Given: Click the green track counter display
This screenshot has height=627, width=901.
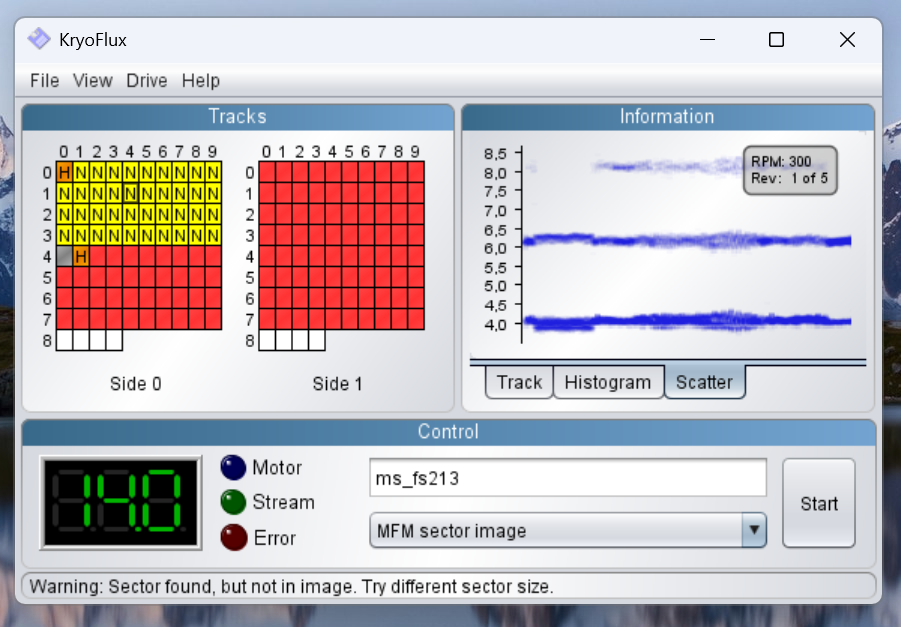Looking at the screenshot, I should point(121,503).
